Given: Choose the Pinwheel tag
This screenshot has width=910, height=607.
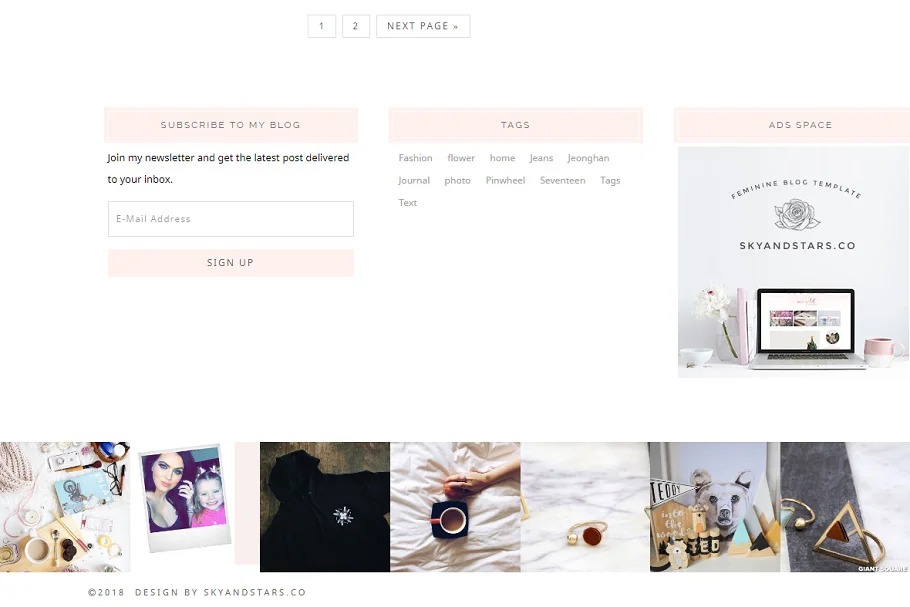Looking at the screenshot, I should coord(505,180).
